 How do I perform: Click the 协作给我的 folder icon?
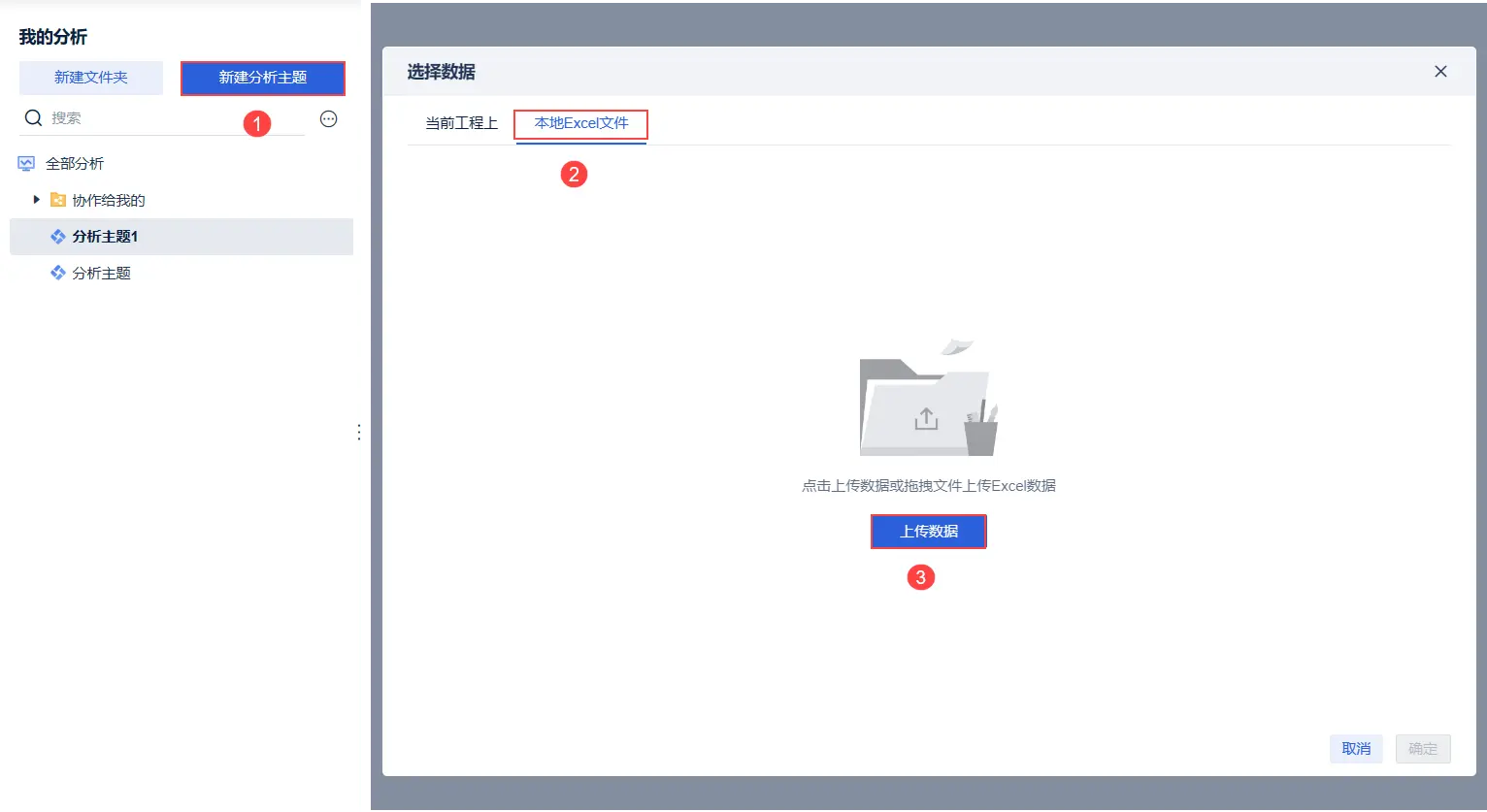(x=58, y=200)
